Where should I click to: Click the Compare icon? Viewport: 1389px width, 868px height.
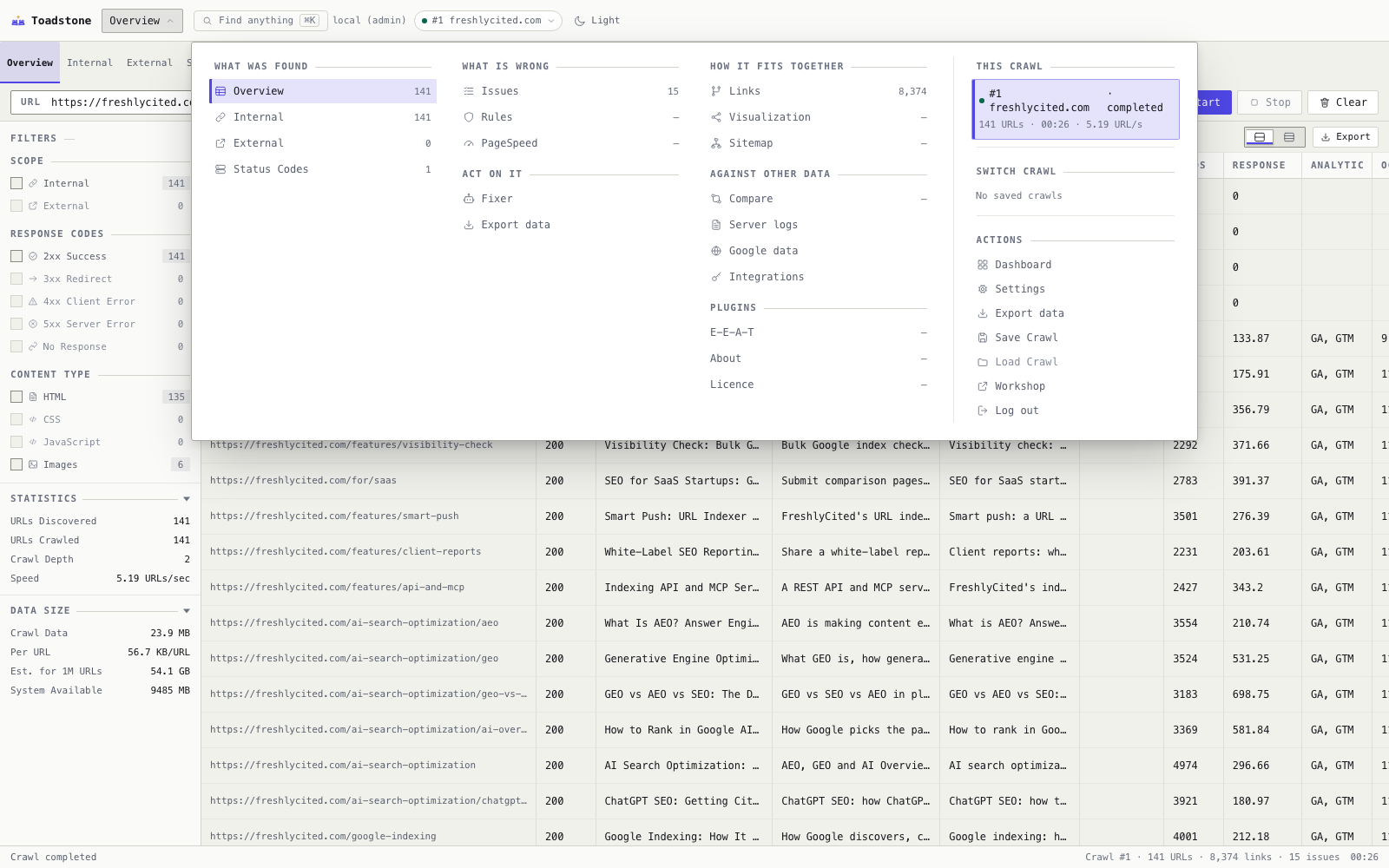point(716,199)
